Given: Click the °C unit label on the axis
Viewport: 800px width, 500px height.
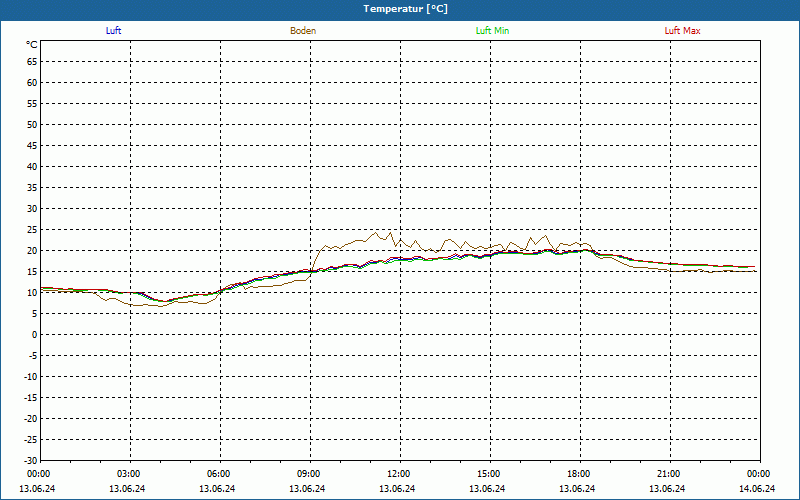Looking at the screenshot, I should [x=32, y=45].
